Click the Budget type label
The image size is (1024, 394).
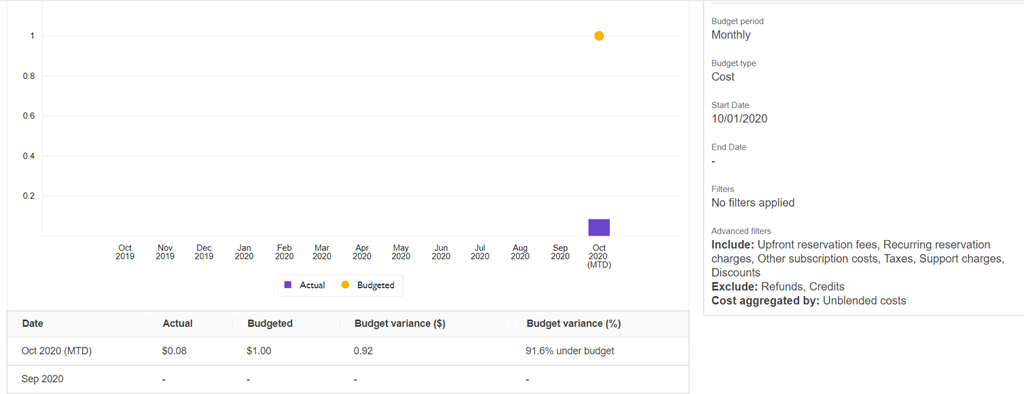(x=733, y=63)
